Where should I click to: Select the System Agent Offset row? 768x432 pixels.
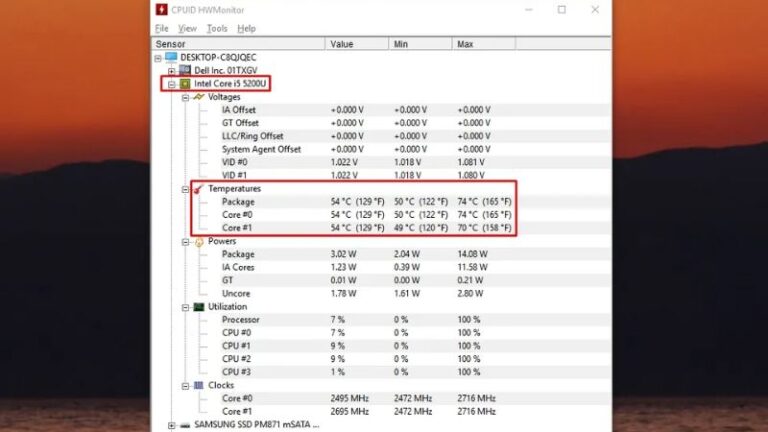pyautogui.click(x=382, y=149)
